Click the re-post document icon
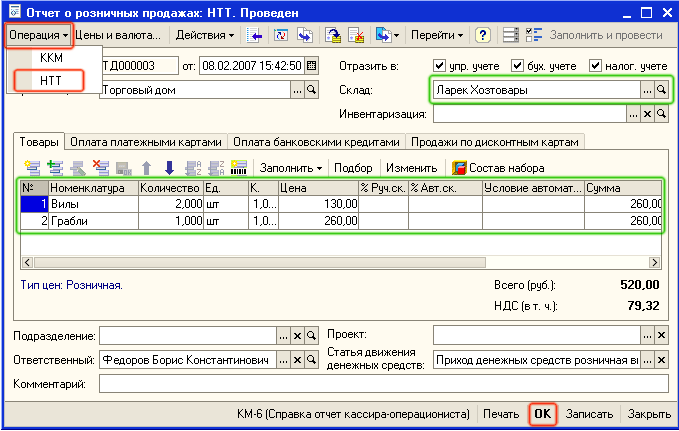Image resolution: width=679 pixels, height=431 pixels. [x=281, y=35]
